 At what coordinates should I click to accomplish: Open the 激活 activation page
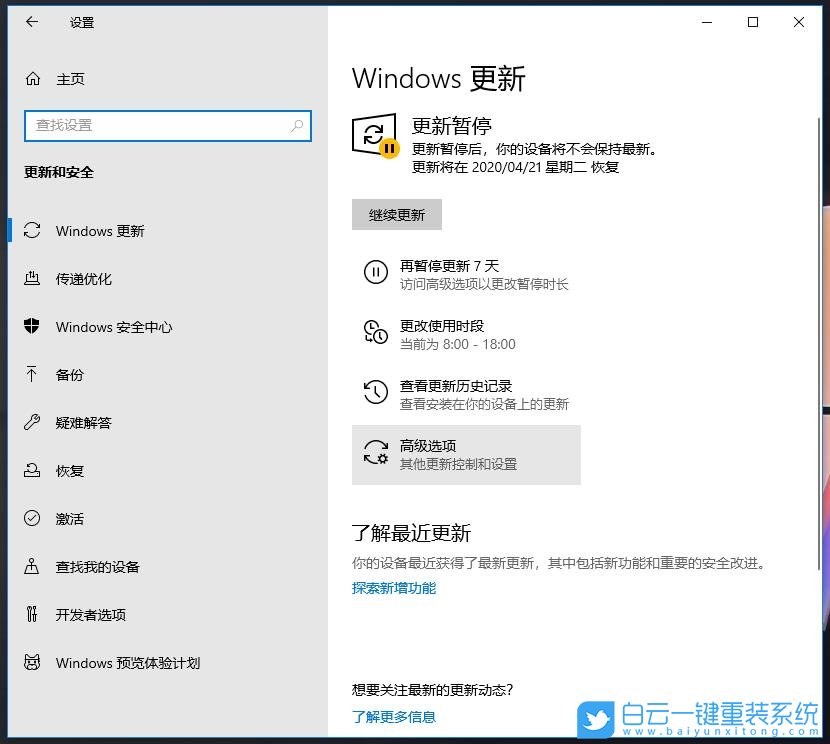click(70, 518)
